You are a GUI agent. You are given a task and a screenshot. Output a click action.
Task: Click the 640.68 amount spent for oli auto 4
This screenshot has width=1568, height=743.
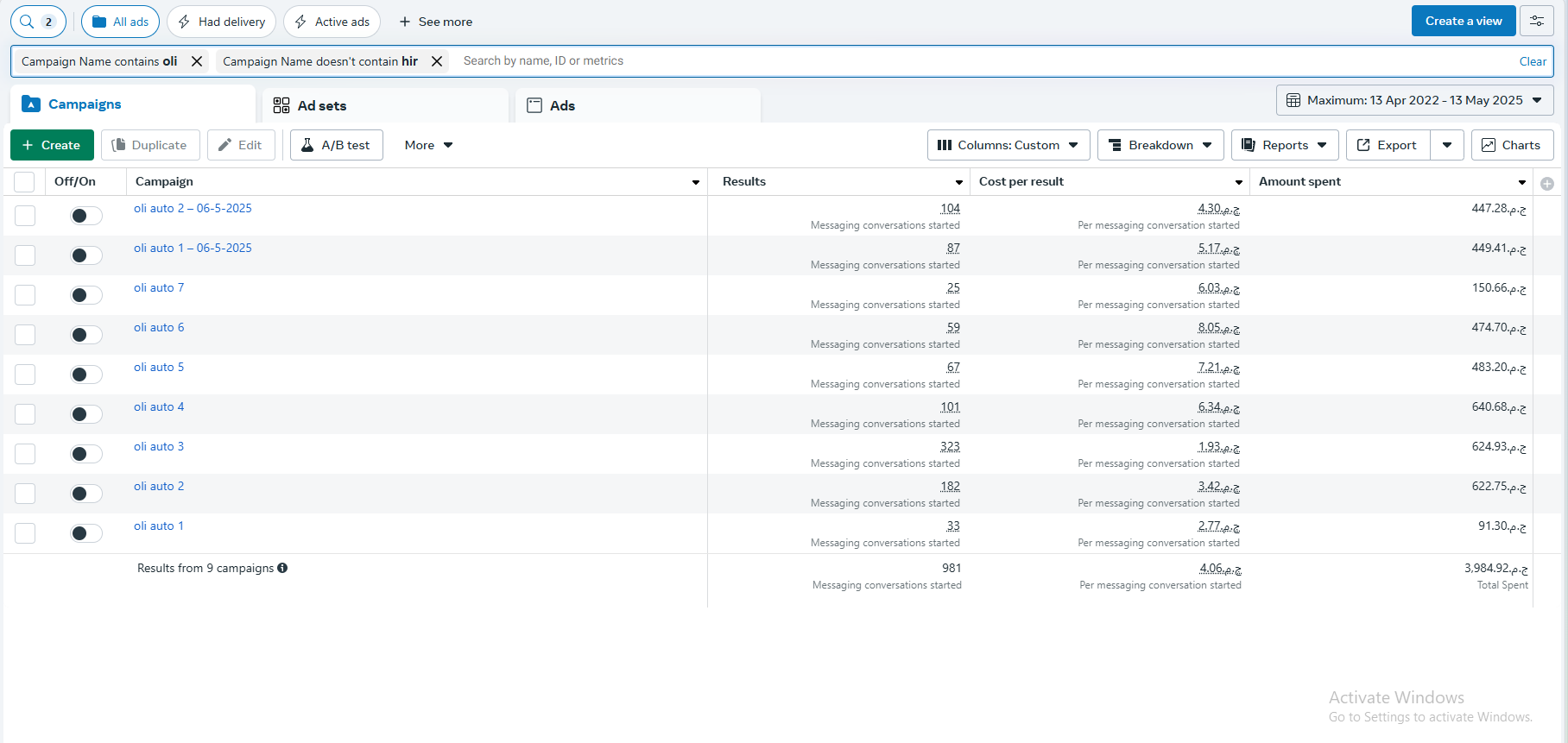(1499, 407)
